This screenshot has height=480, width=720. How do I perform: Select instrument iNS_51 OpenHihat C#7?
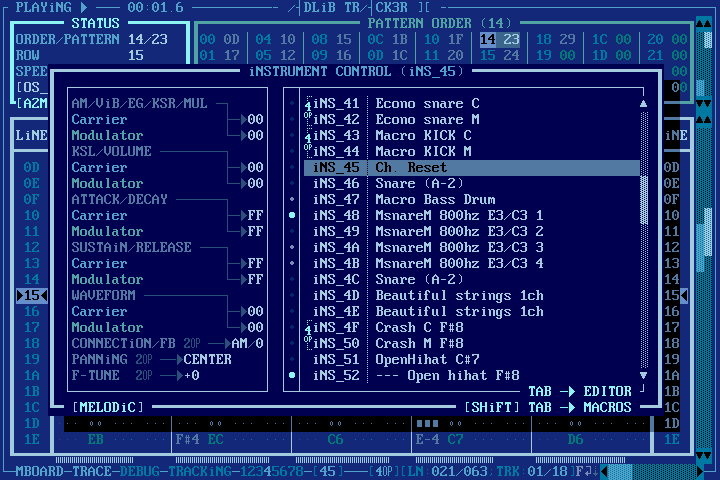[472, 360]
